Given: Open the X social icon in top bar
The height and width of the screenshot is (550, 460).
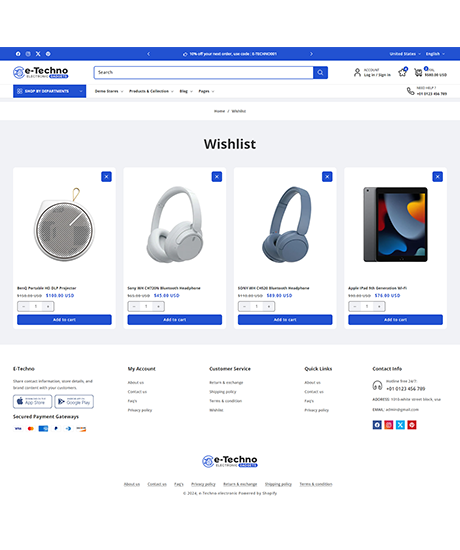Looking at the screenshot, I should point(38,54).
